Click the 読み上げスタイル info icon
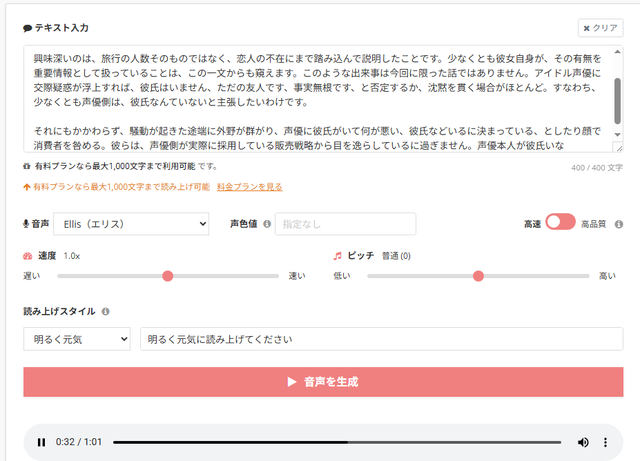This screenshot has height=461, width=640. (x=105, y=312)
